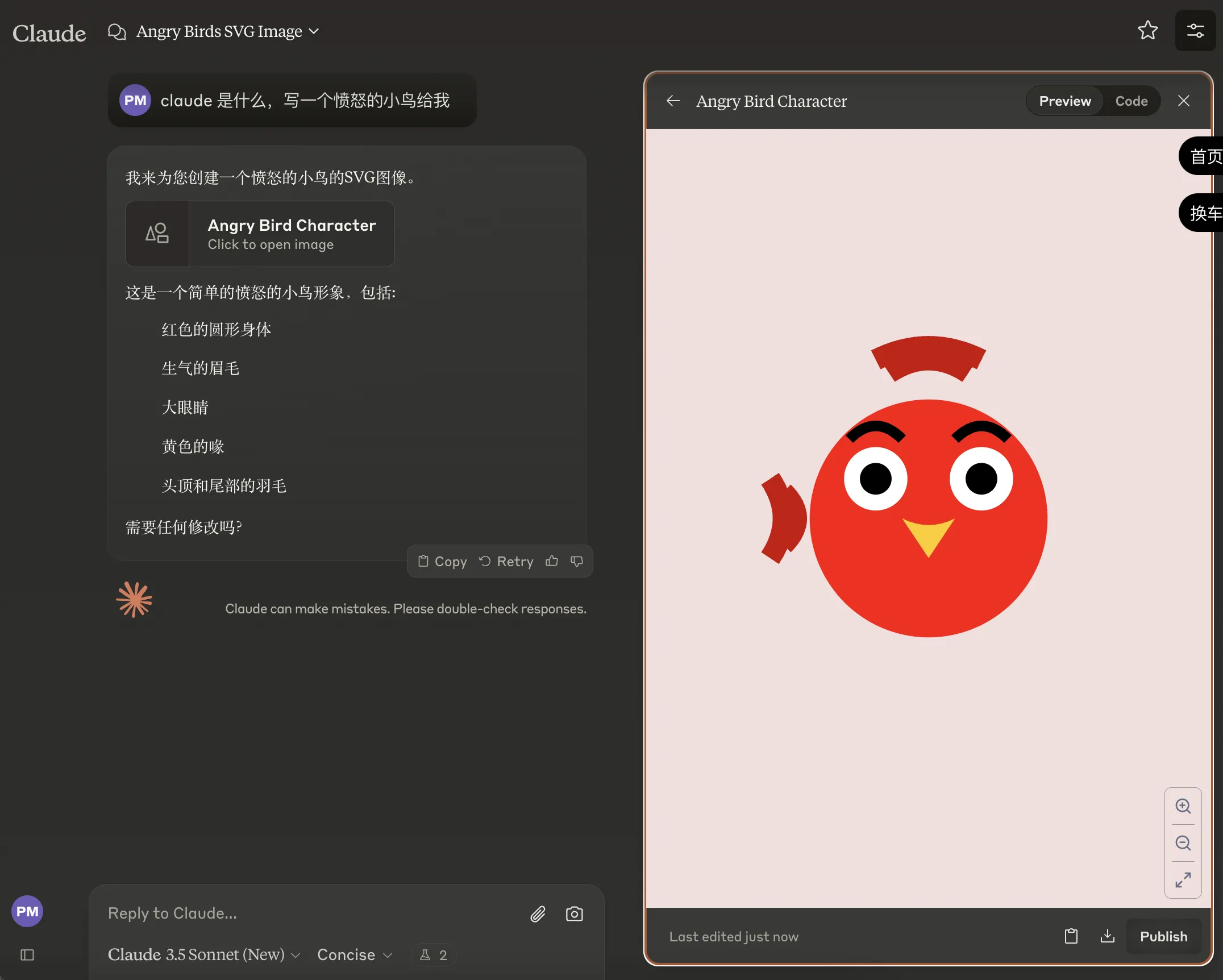Toggle the sidebar panel icon

coord(27,955)
